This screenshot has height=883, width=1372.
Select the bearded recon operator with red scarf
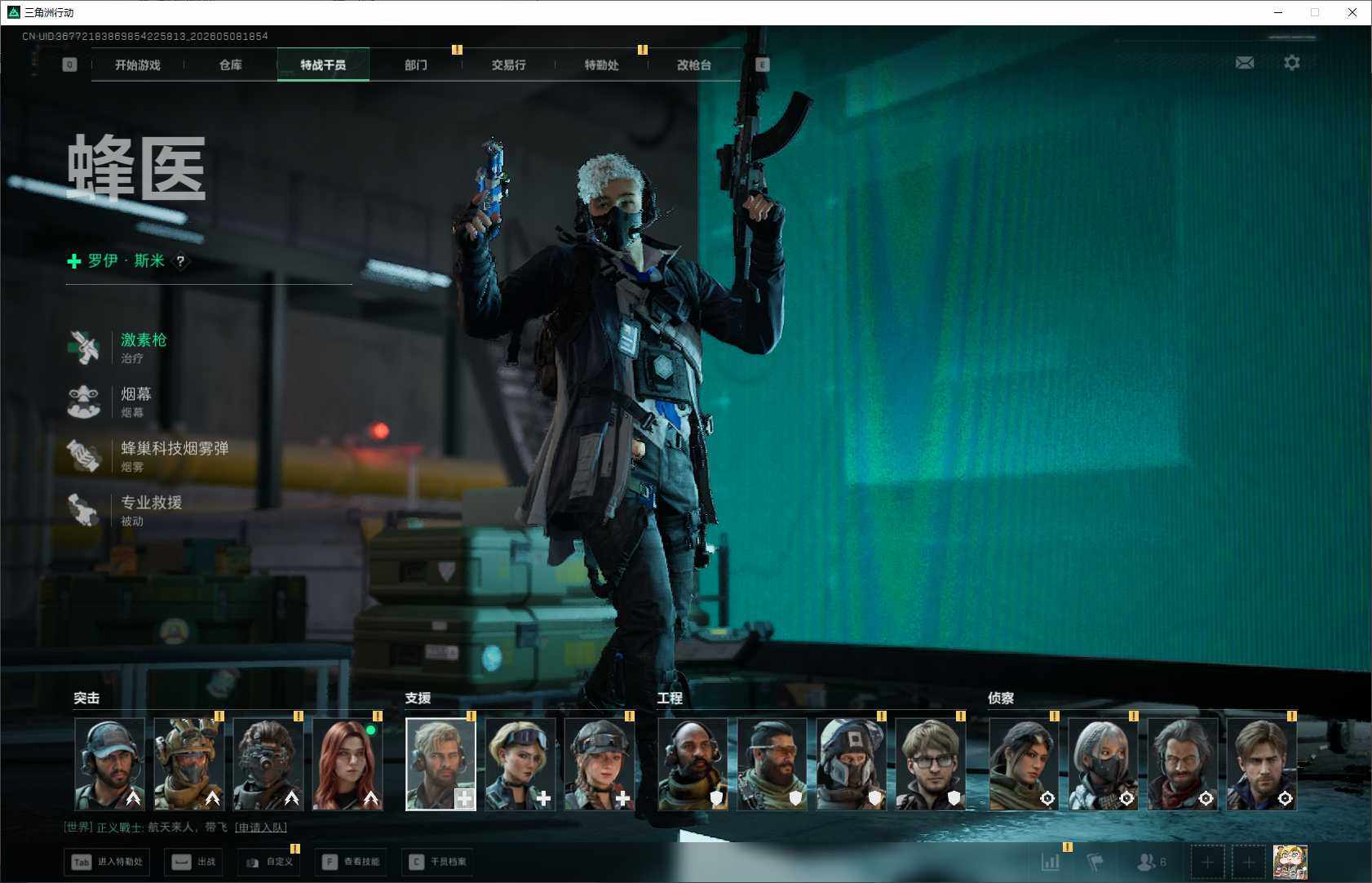(x=1182, y=764)
